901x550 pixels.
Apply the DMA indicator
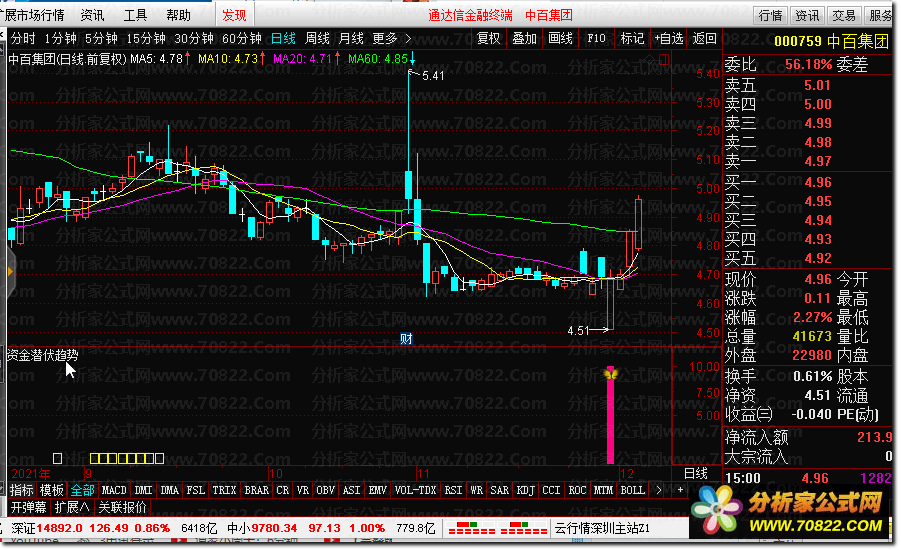tap(170, 490)
